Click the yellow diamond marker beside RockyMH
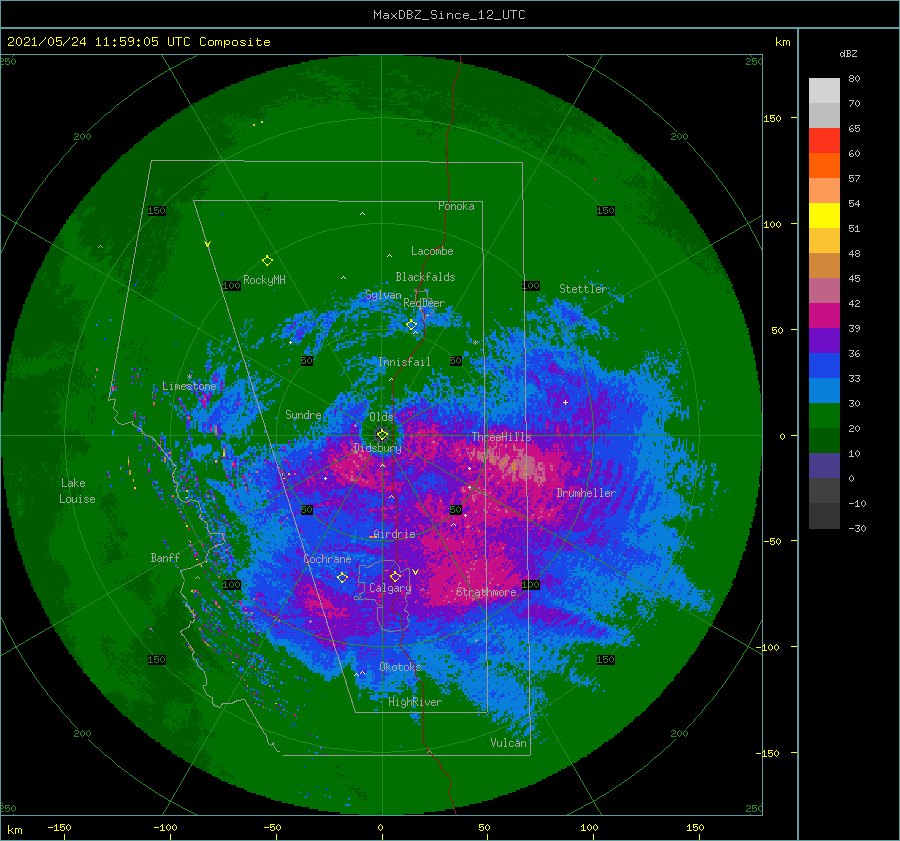This screenshot has height=841, width=900. tap(267, 261)
